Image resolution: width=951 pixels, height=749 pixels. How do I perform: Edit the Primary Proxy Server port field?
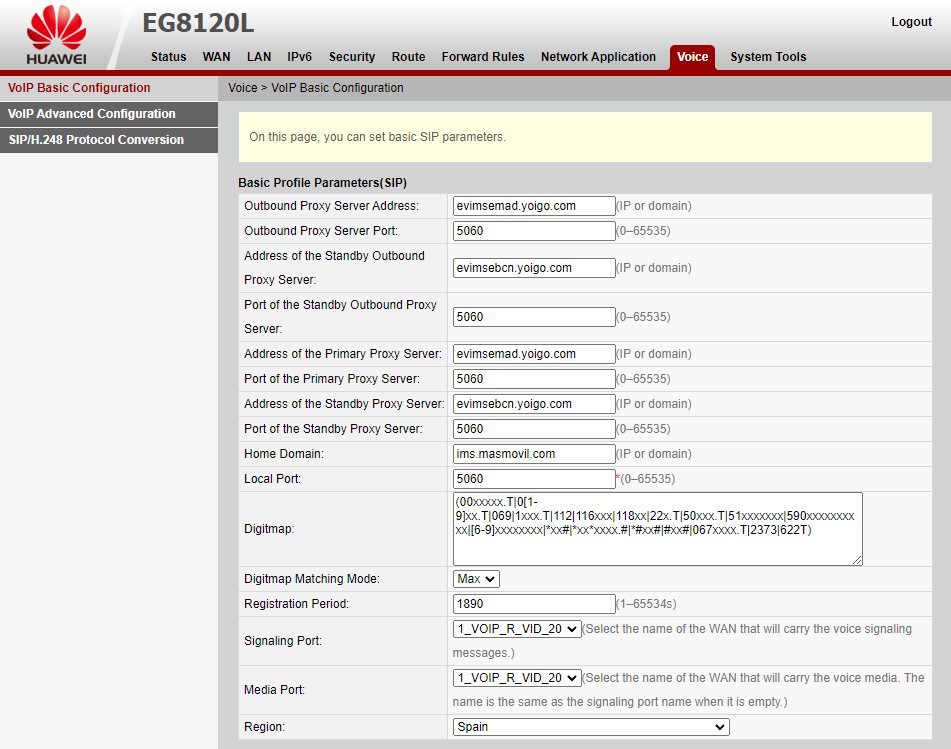point(534,379)
